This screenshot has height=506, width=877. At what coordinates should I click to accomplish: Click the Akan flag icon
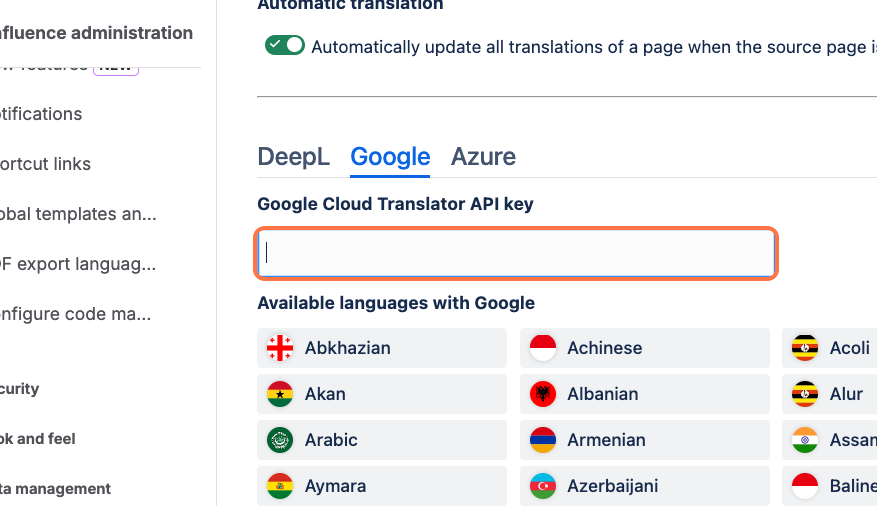point(280,394)
